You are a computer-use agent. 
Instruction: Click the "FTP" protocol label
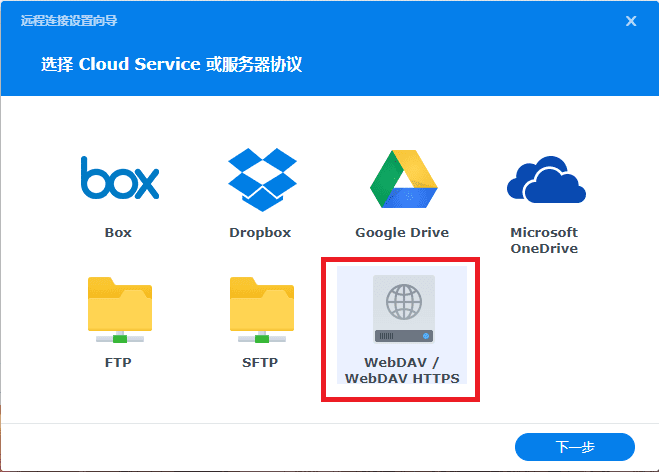point(118,363)
